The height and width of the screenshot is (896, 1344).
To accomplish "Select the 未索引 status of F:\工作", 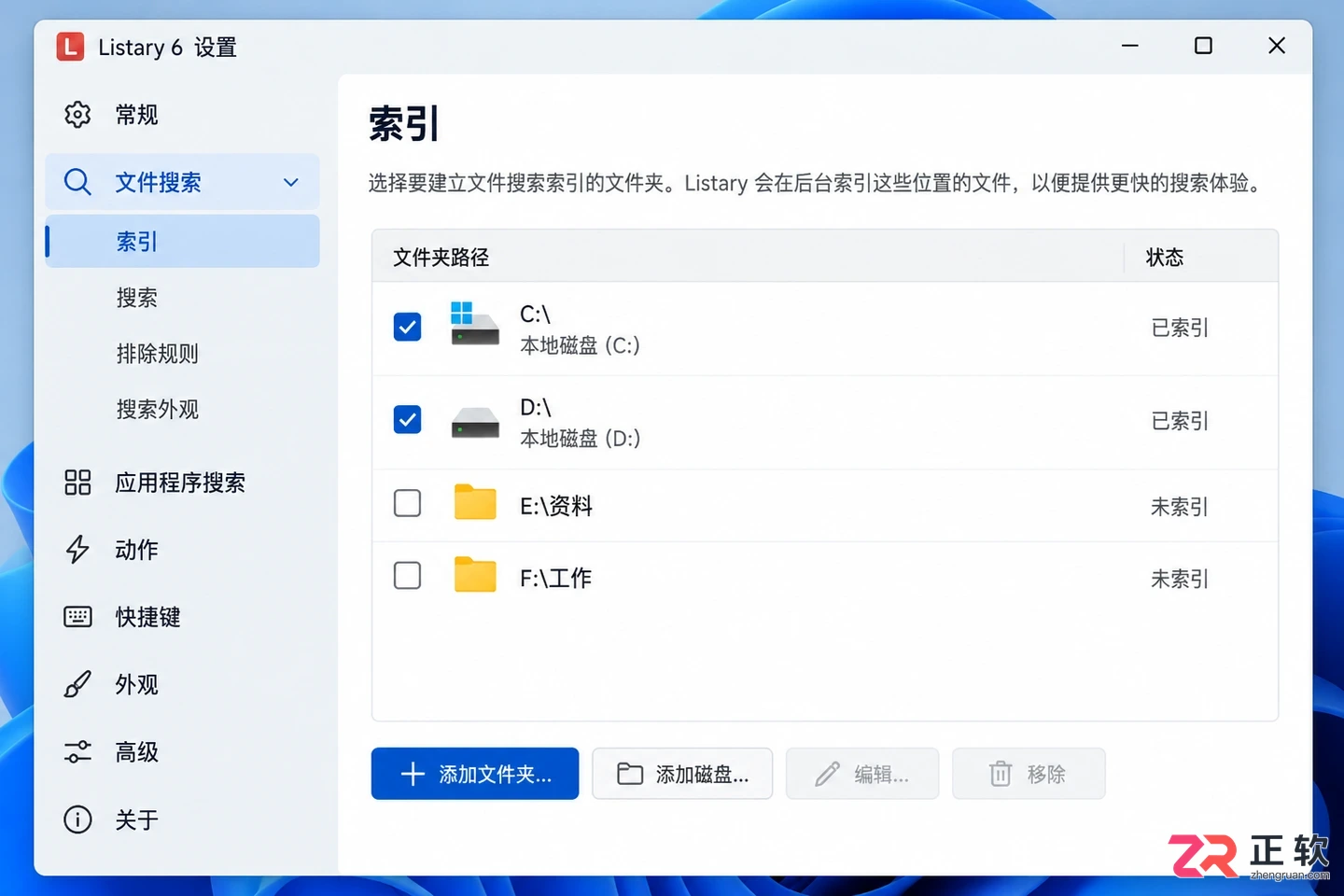I will click(1180, 579).
